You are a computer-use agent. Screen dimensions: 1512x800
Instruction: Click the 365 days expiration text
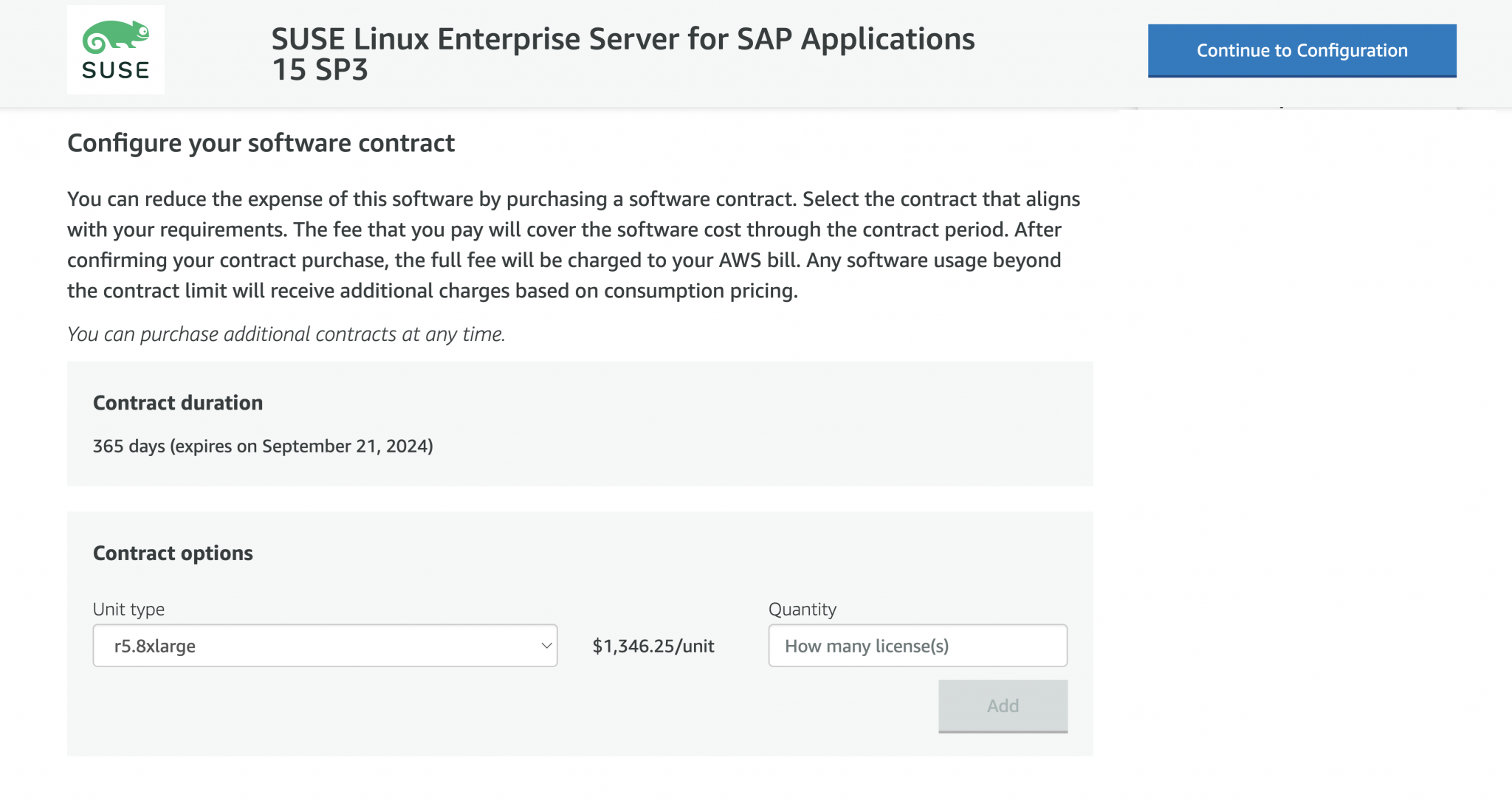tap(263, 446)
